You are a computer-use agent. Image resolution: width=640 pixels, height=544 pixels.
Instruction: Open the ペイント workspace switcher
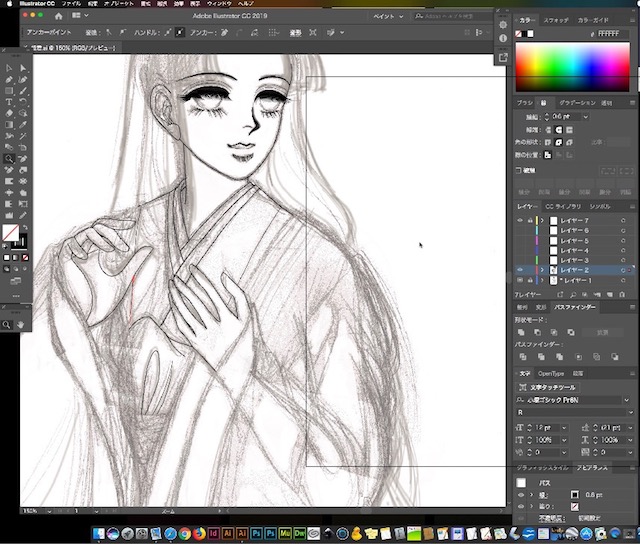tap(388, 16)
